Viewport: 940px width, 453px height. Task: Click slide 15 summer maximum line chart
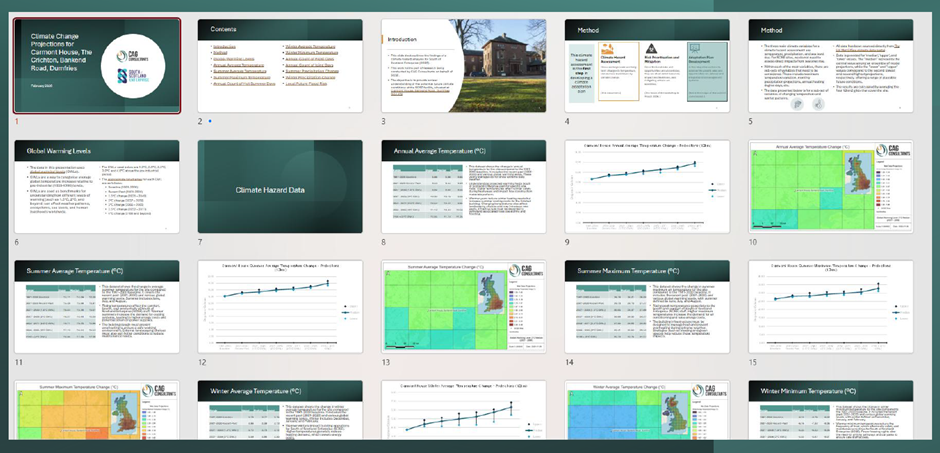(x=830, y=308)
